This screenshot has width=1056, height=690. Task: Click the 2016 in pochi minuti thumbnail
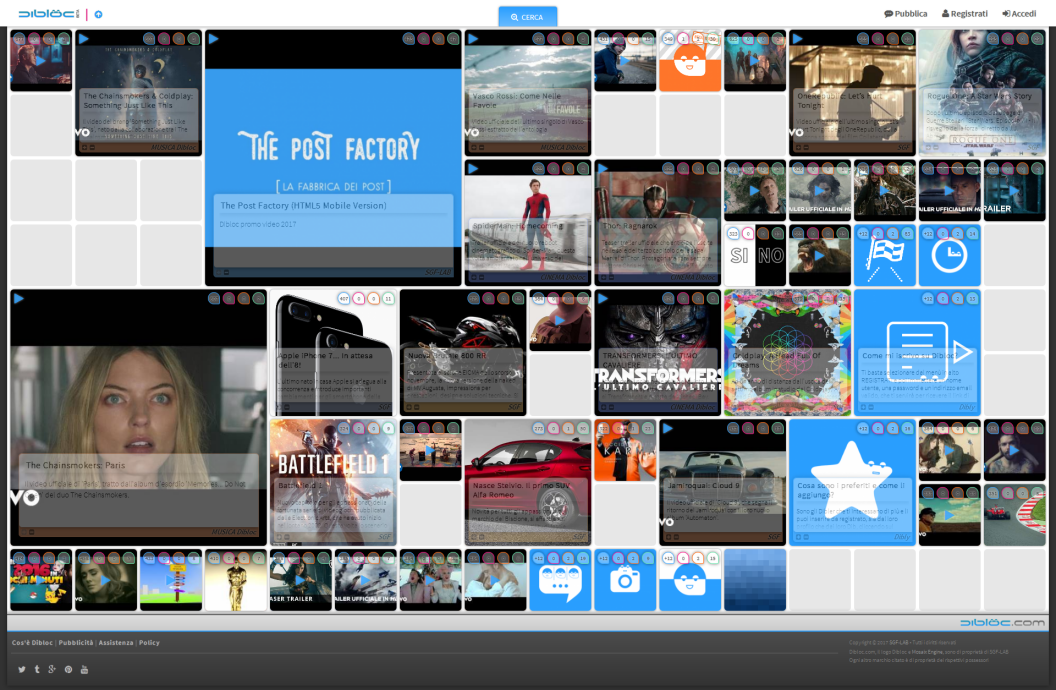pyautogui.click(x=41, y=580)
